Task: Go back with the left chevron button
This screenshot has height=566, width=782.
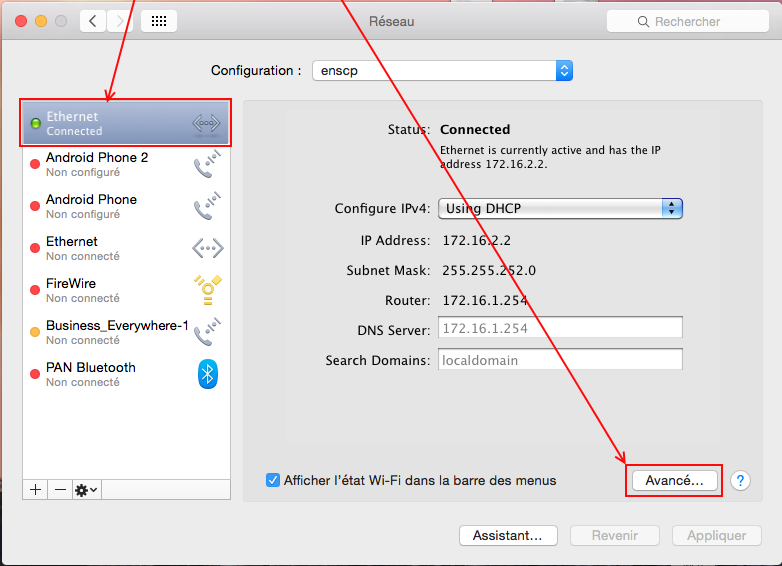Action: pyautogui.click(x=93, y=21)
